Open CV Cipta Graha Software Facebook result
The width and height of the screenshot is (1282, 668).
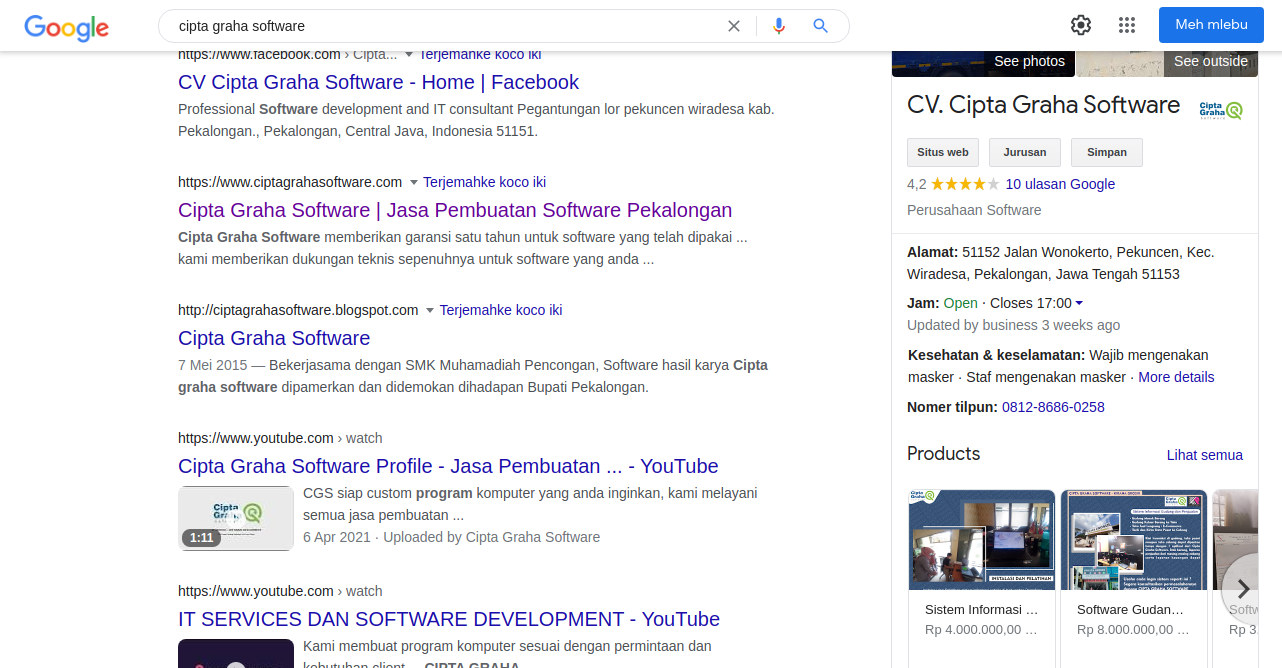(378, 82)
